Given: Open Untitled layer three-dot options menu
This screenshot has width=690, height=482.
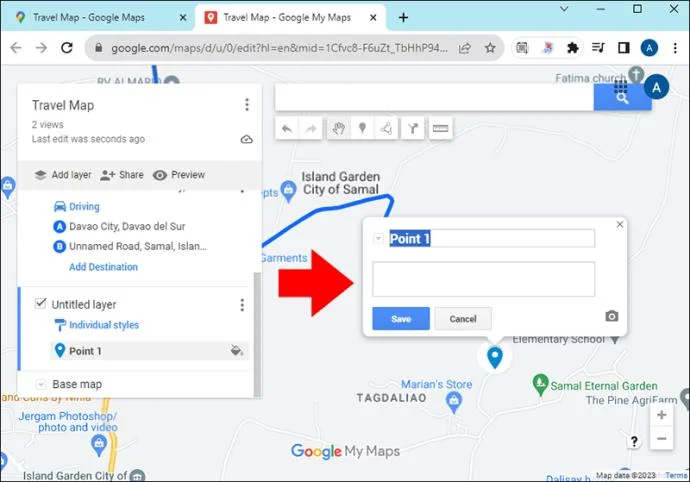Looking at the screenshot, I should (x=242, y=305).
